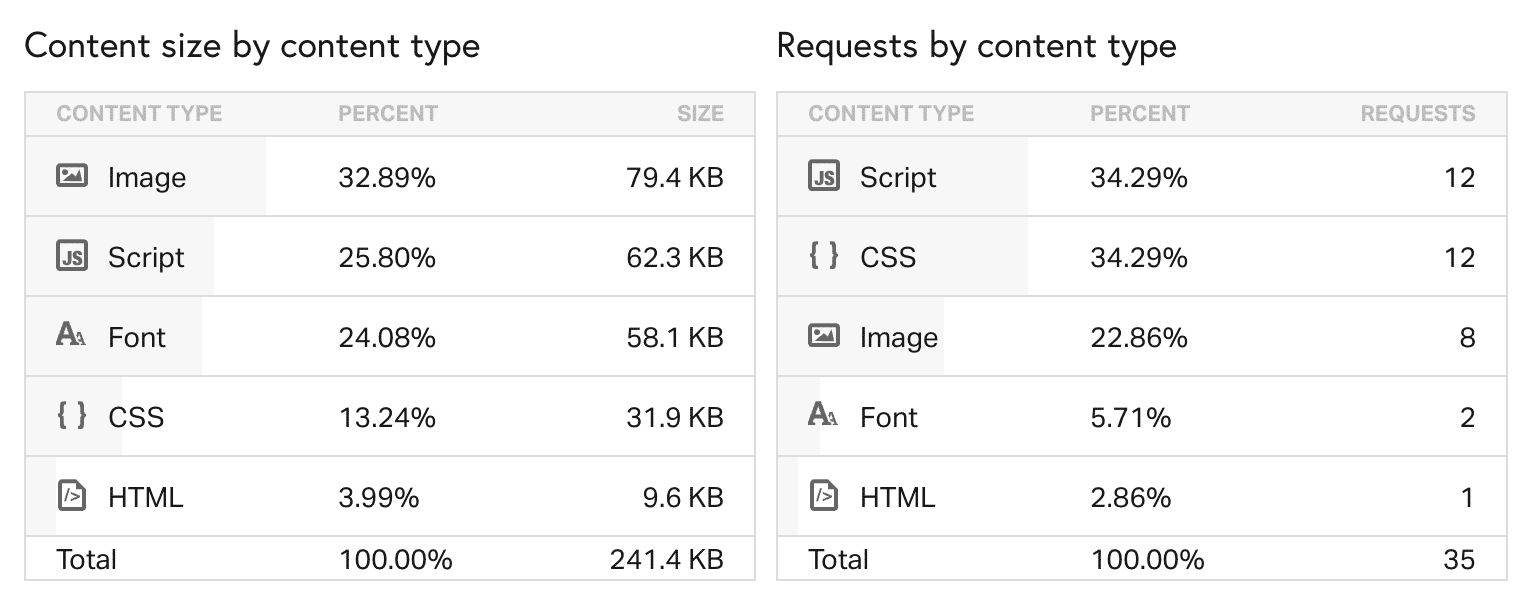Sort requests table by REQUESTS header
Screen dimensions: 1528x594
pyautogui.click(x=1417, y=114)
